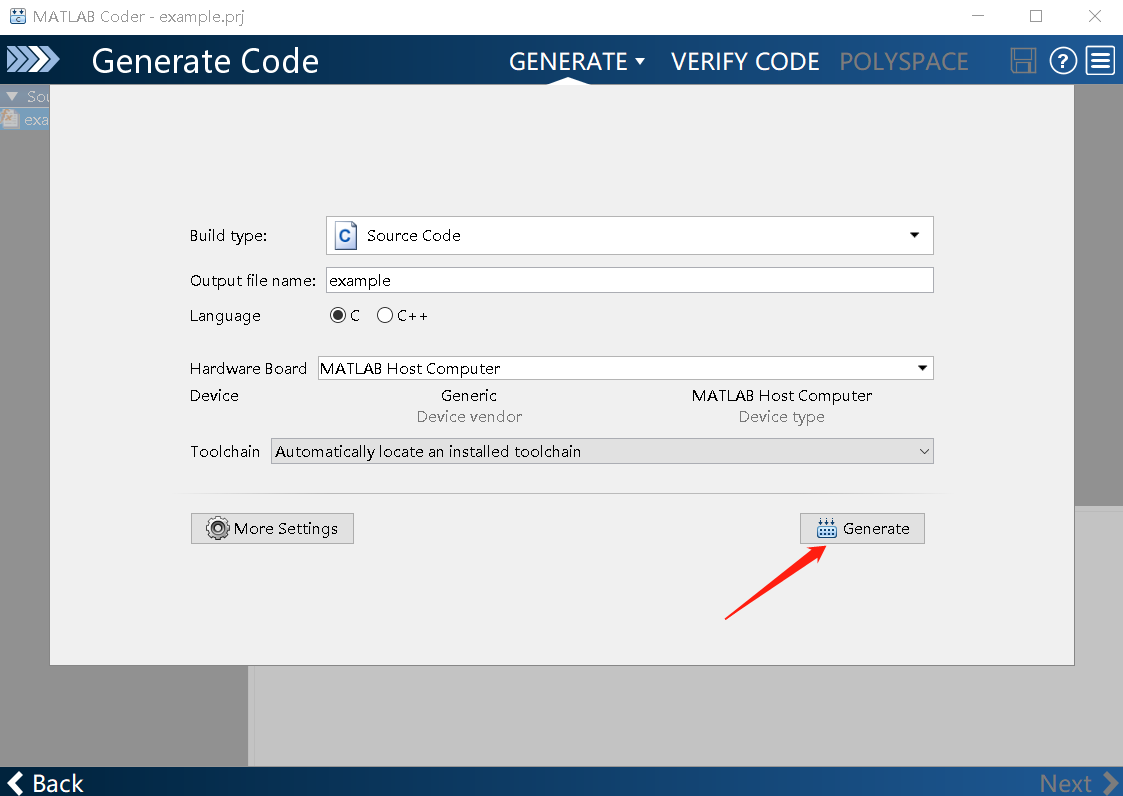Image resolution: width=1123 pixels, height=796 pixels.
Task: Select the example file in source tree
Action: click(x=25, y=120)
